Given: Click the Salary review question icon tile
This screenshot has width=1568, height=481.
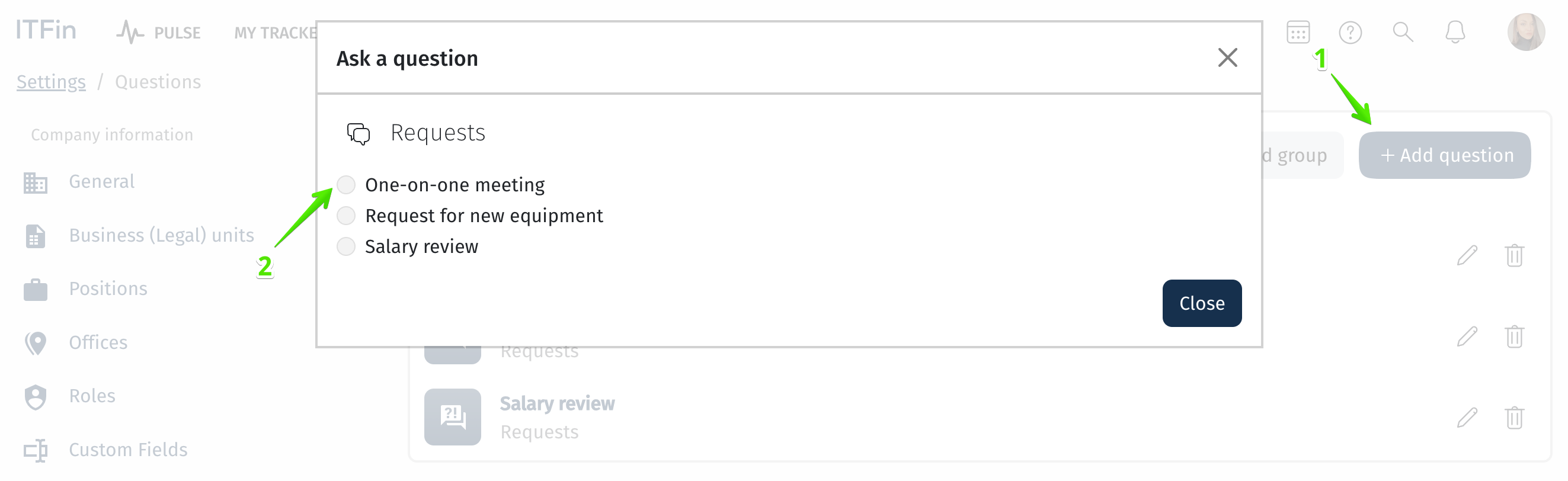Looking at the screenshot, I should pyautogui.click(x=452, y=417).
